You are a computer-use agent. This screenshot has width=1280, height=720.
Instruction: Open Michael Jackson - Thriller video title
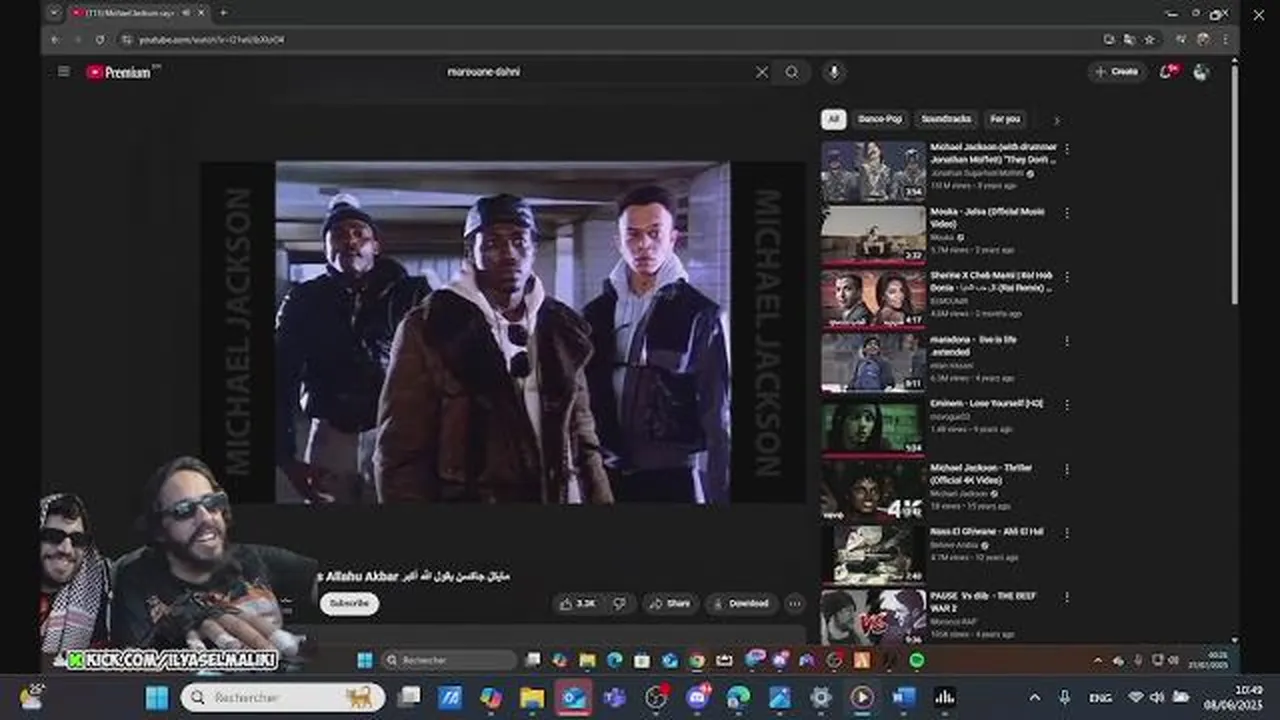point(981,473)
